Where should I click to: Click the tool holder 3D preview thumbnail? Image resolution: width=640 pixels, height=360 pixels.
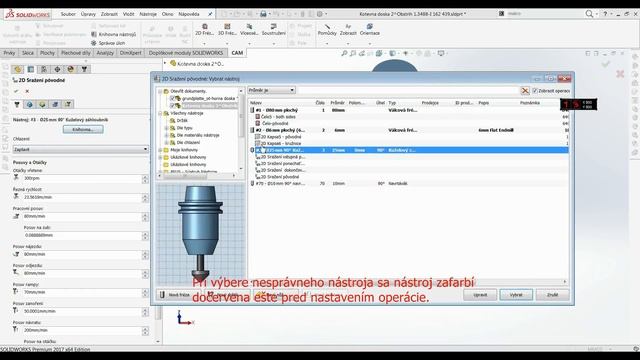200,234
